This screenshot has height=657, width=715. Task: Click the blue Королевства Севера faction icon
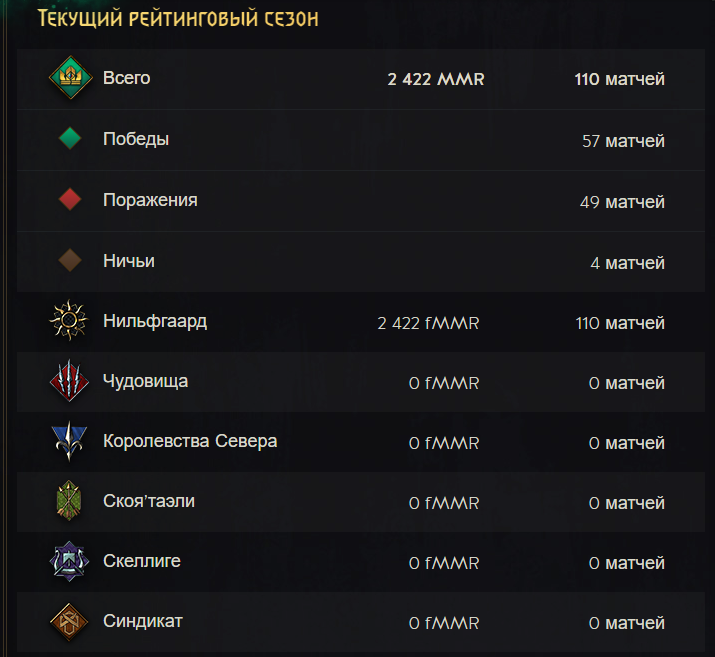[x=70, y=441]
